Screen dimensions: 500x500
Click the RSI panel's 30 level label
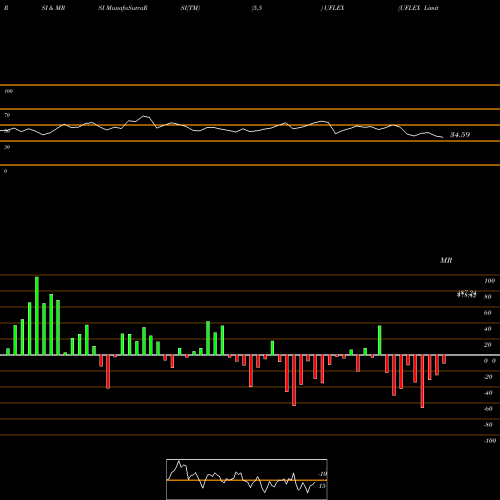[x=7, y=147]
